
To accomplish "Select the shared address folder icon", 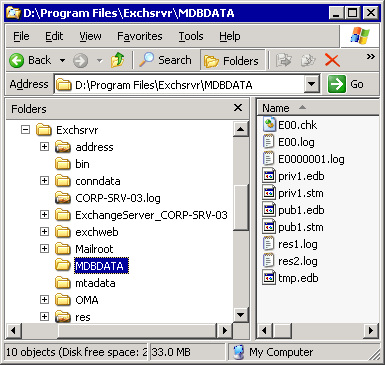I will click(63, 147).
